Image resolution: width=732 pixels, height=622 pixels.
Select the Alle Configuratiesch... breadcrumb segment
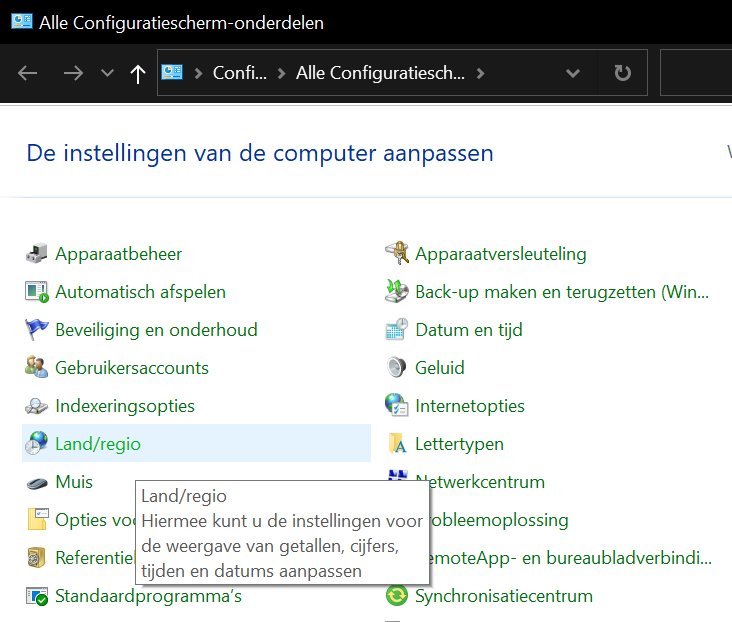tap(380, 73)
